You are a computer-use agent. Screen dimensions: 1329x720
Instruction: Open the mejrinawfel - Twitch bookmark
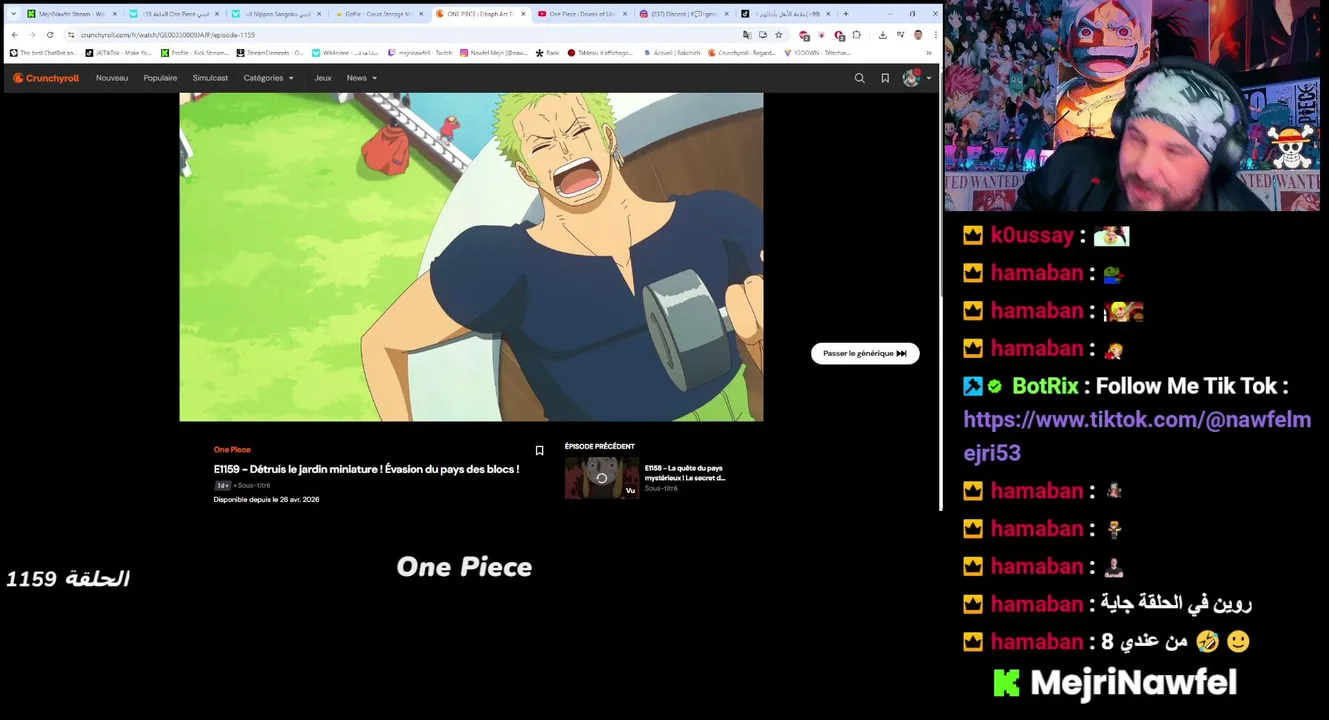tap(420, 53)
